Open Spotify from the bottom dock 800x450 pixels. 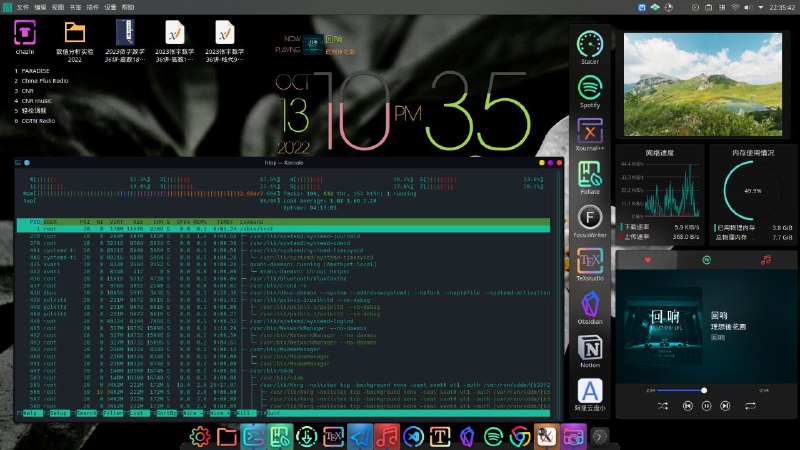pos(493,437)
